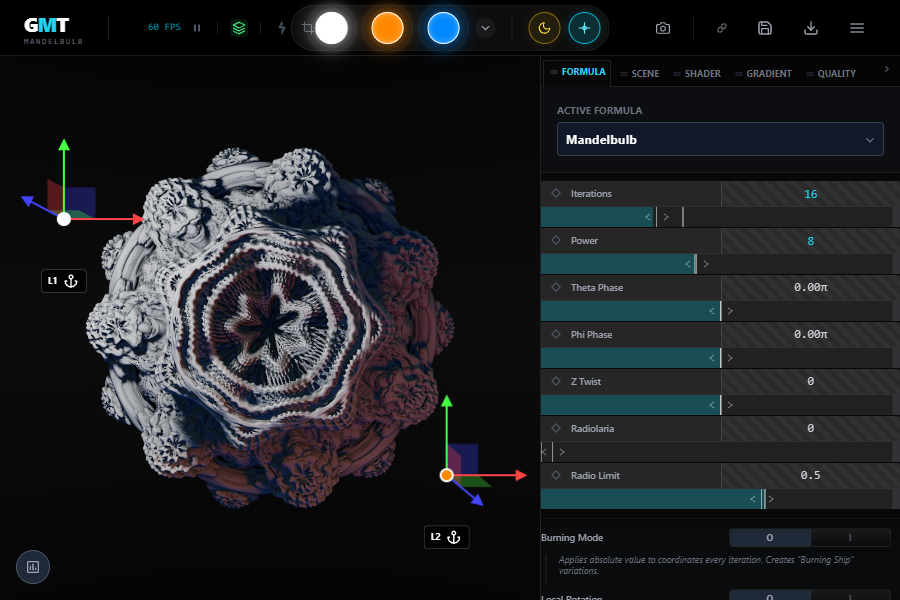
Task: Click the Radio Limit keyframe diamond
Action: tap(556, 475)
